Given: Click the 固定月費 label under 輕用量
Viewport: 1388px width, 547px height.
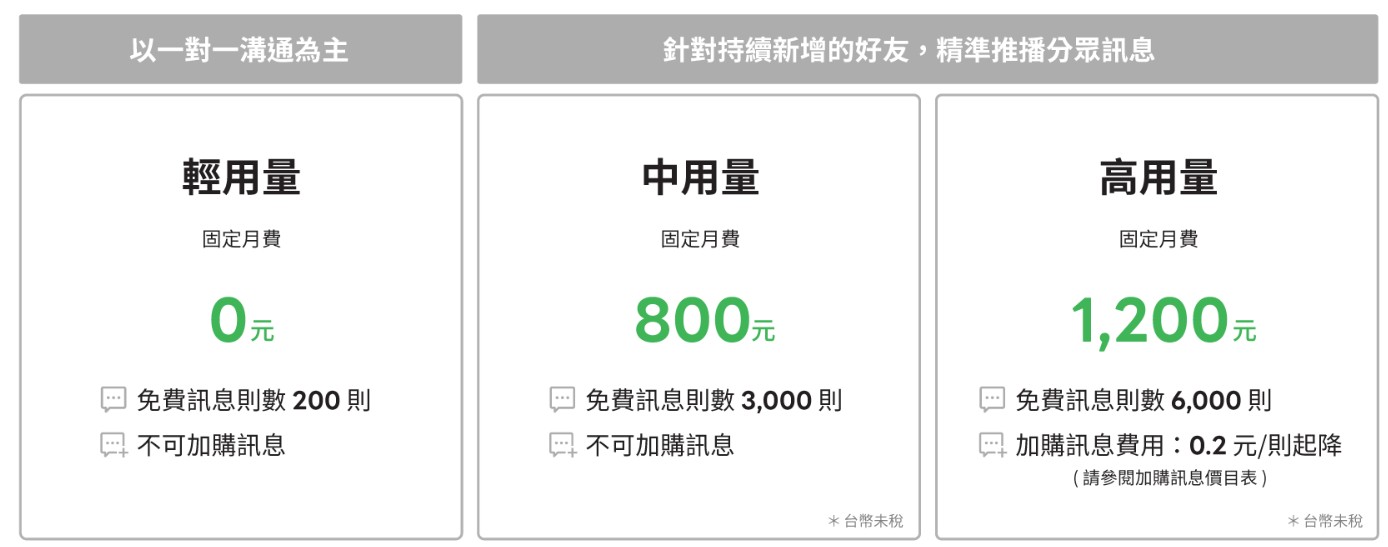Looking at the screenshot, I should tap(241, 240).
